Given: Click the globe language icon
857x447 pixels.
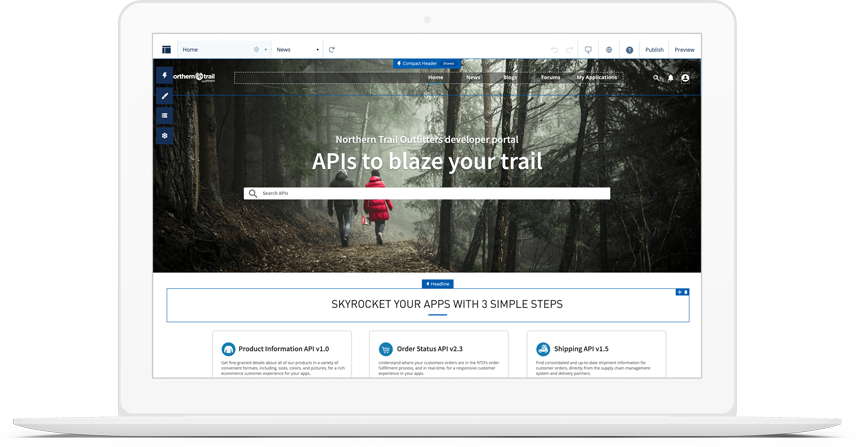Looking at the screenshot, I should click(x=609, y=50).
